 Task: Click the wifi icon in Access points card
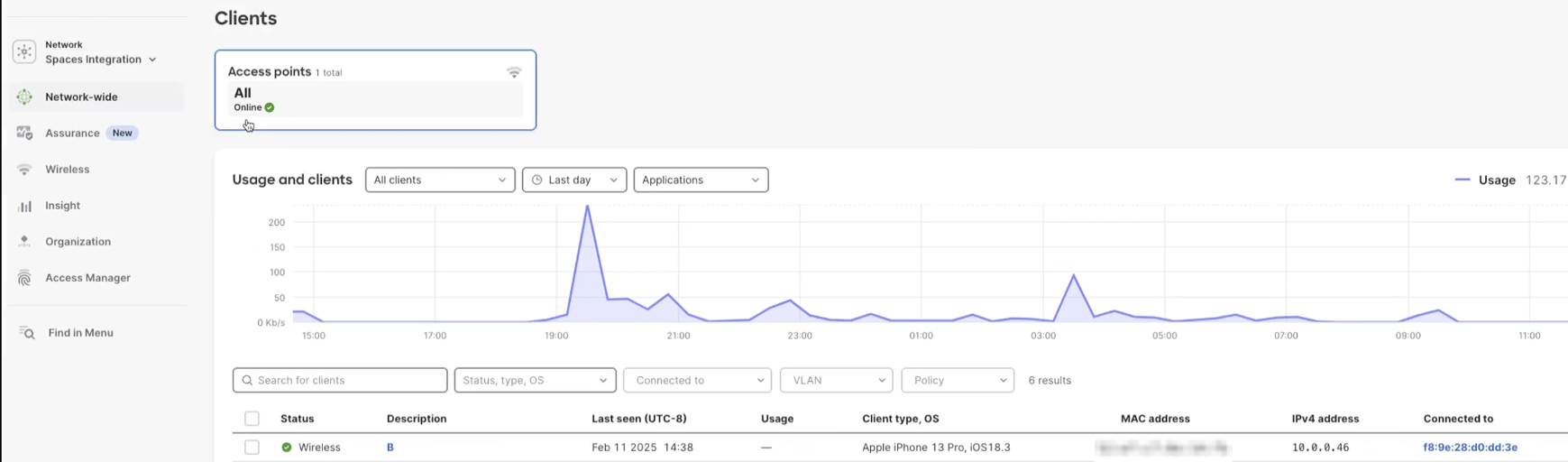point(514,72)
